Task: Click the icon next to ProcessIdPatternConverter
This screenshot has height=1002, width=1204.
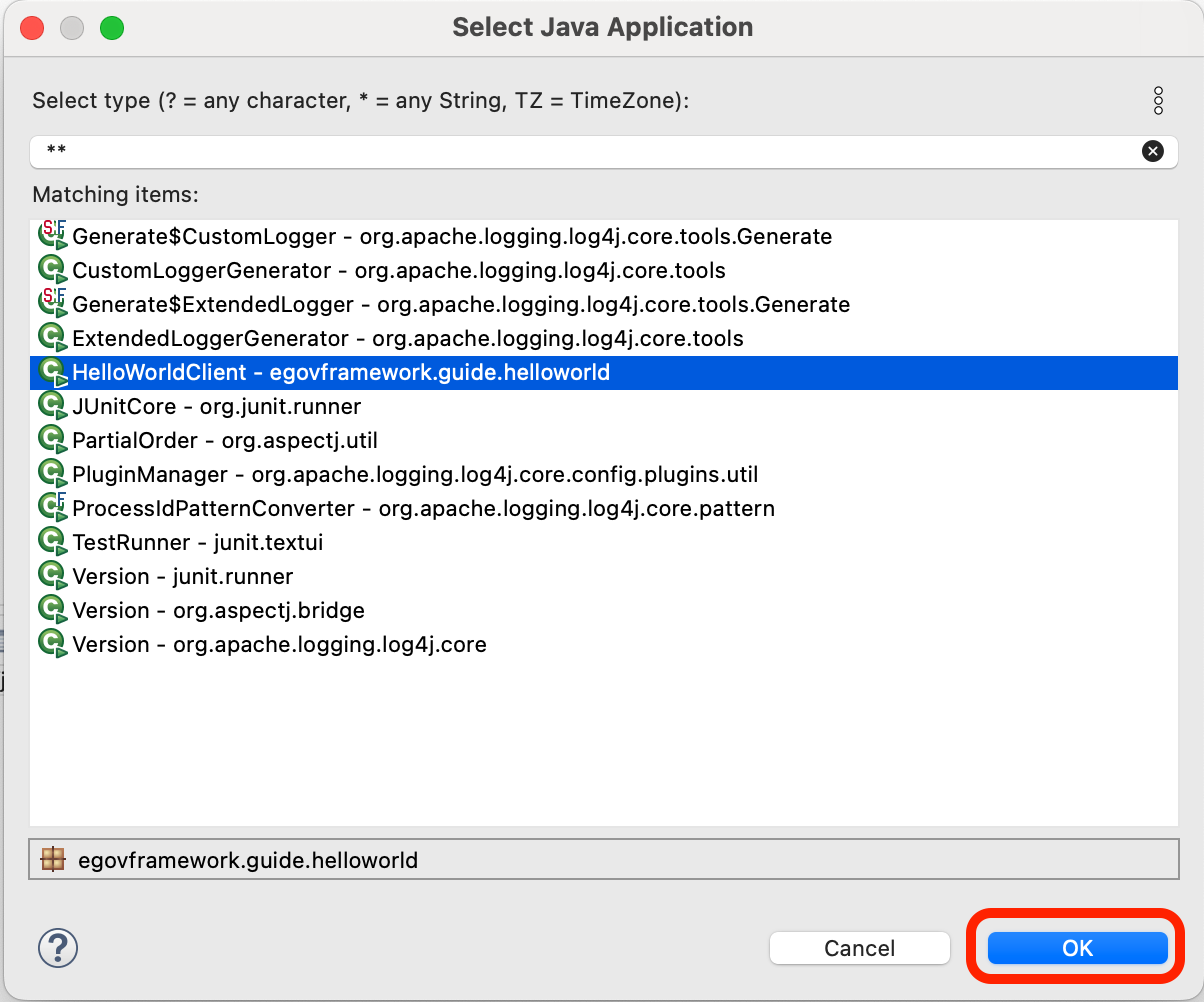Action: [x=51, y=509]
